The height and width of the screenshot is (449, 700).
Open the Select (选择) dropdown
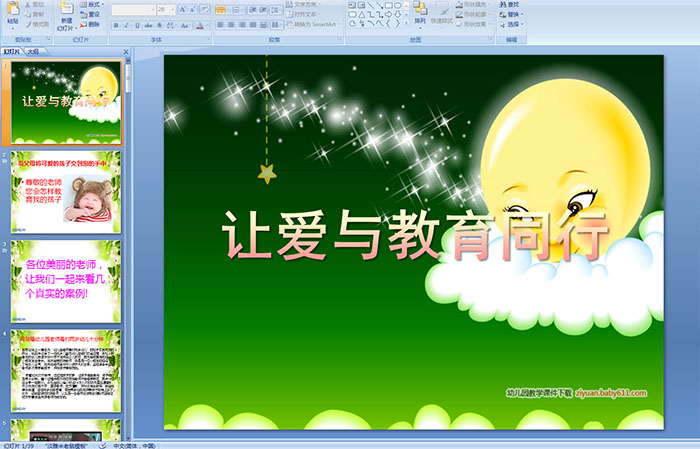coord(512,24)
